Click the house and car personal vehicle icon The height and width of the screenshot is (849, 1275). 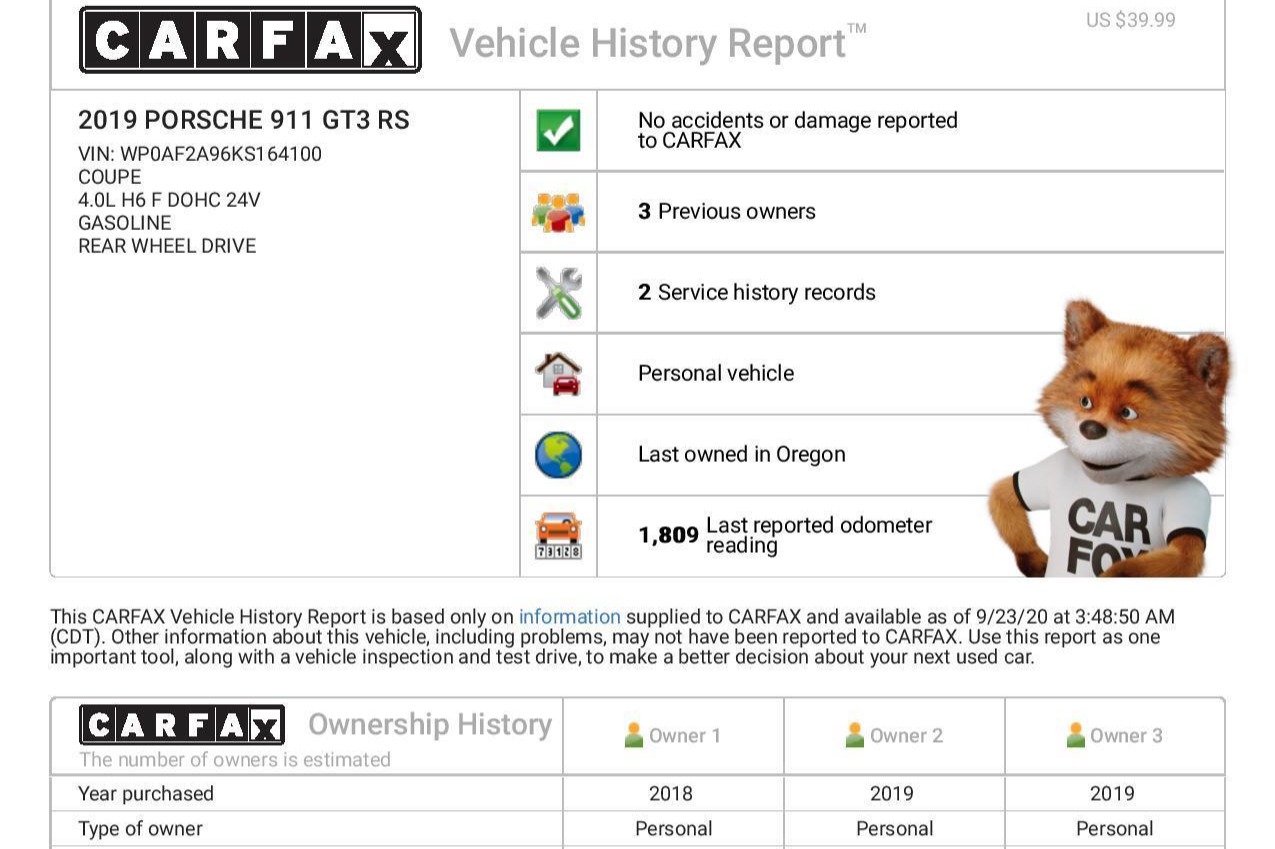[x=558, y=373]
